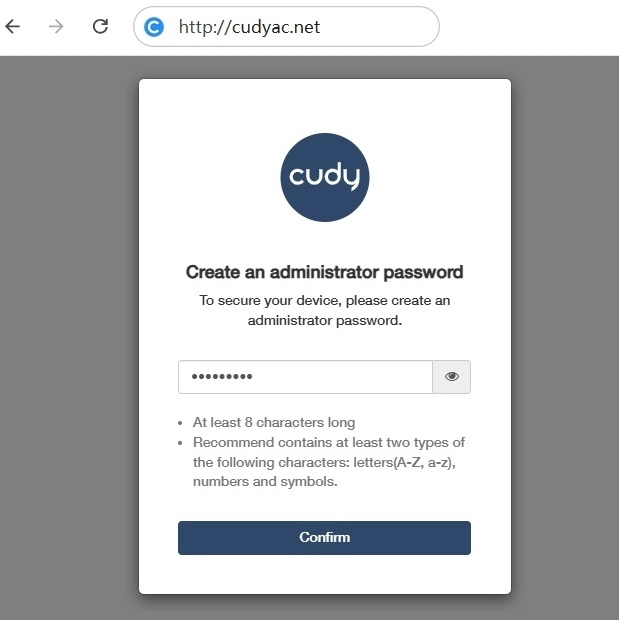Click the 'To secure your device' instruction text

pyautogui.click(x=325, y=300)
